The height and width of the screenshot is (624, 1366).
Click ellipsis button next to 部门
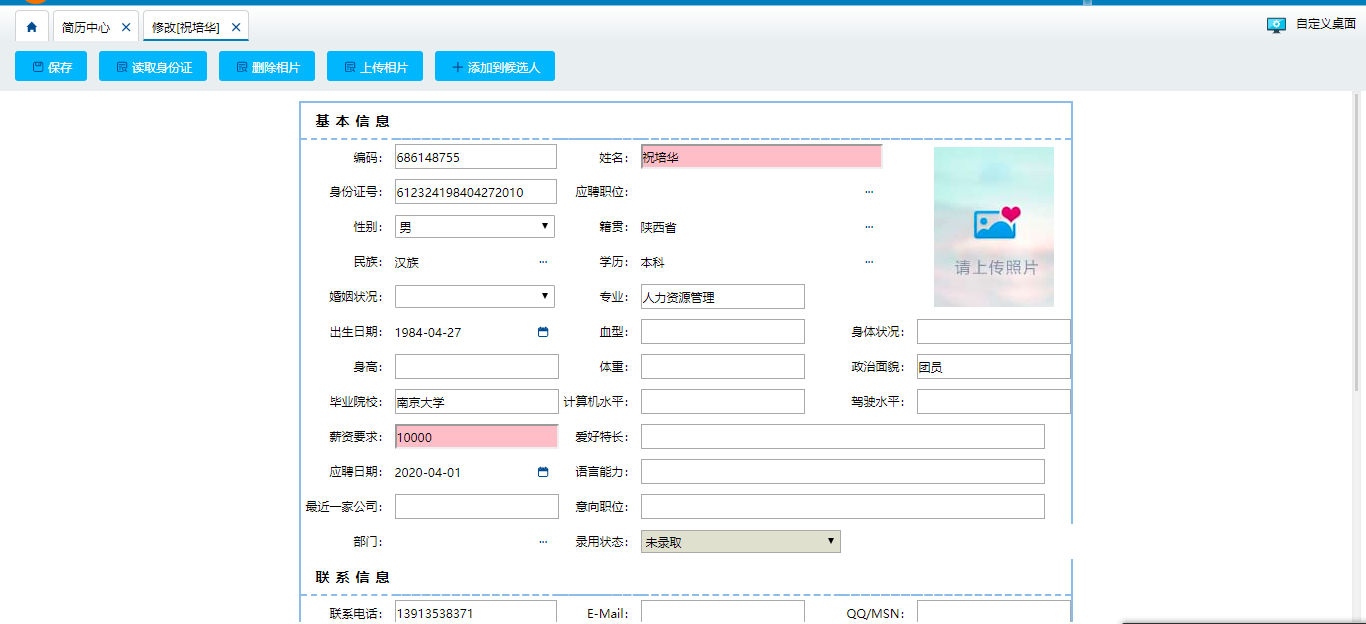coord(543,542)
